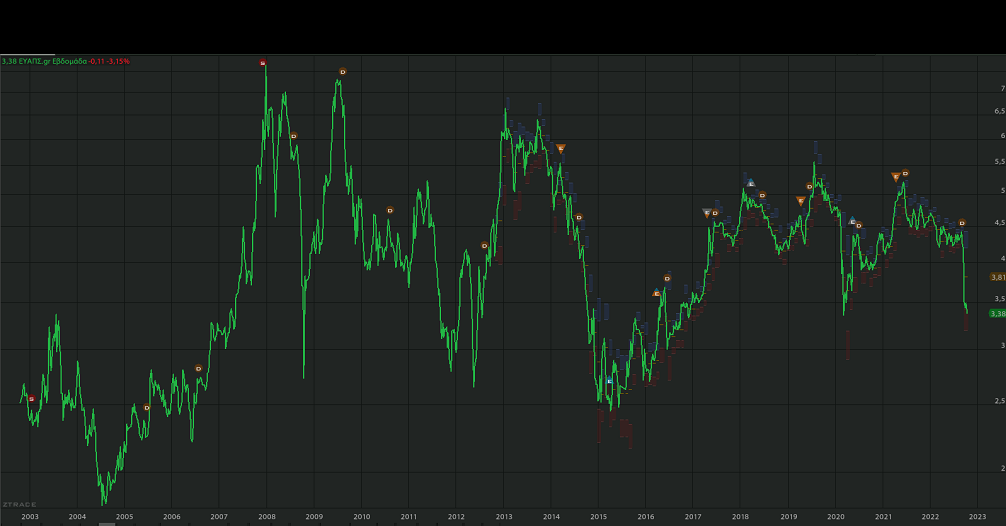Click the 2003 year label on time axis
Image resolution: width=1006 pixels, height=526 pixels.
coord(30,516)
